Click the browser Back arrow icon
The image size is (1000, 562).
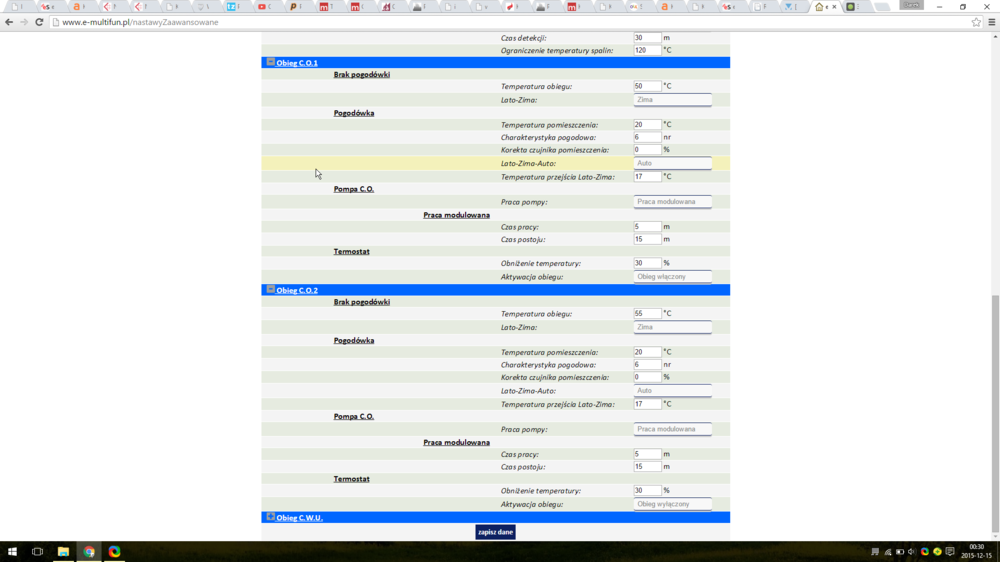tap(9, 22)
